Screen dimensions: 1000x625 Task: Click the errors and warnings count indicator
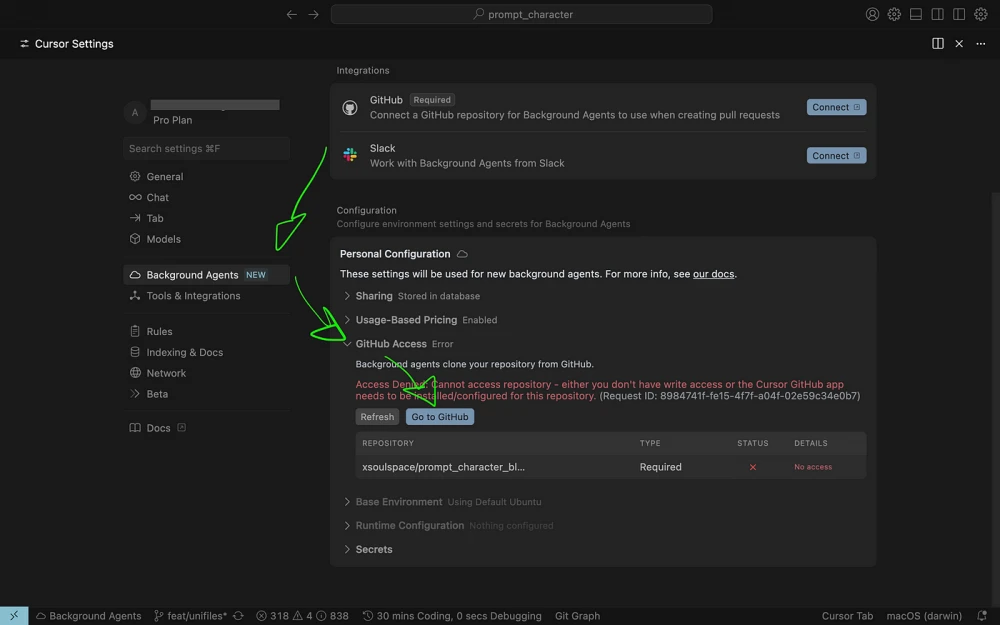tap(302, 616)
